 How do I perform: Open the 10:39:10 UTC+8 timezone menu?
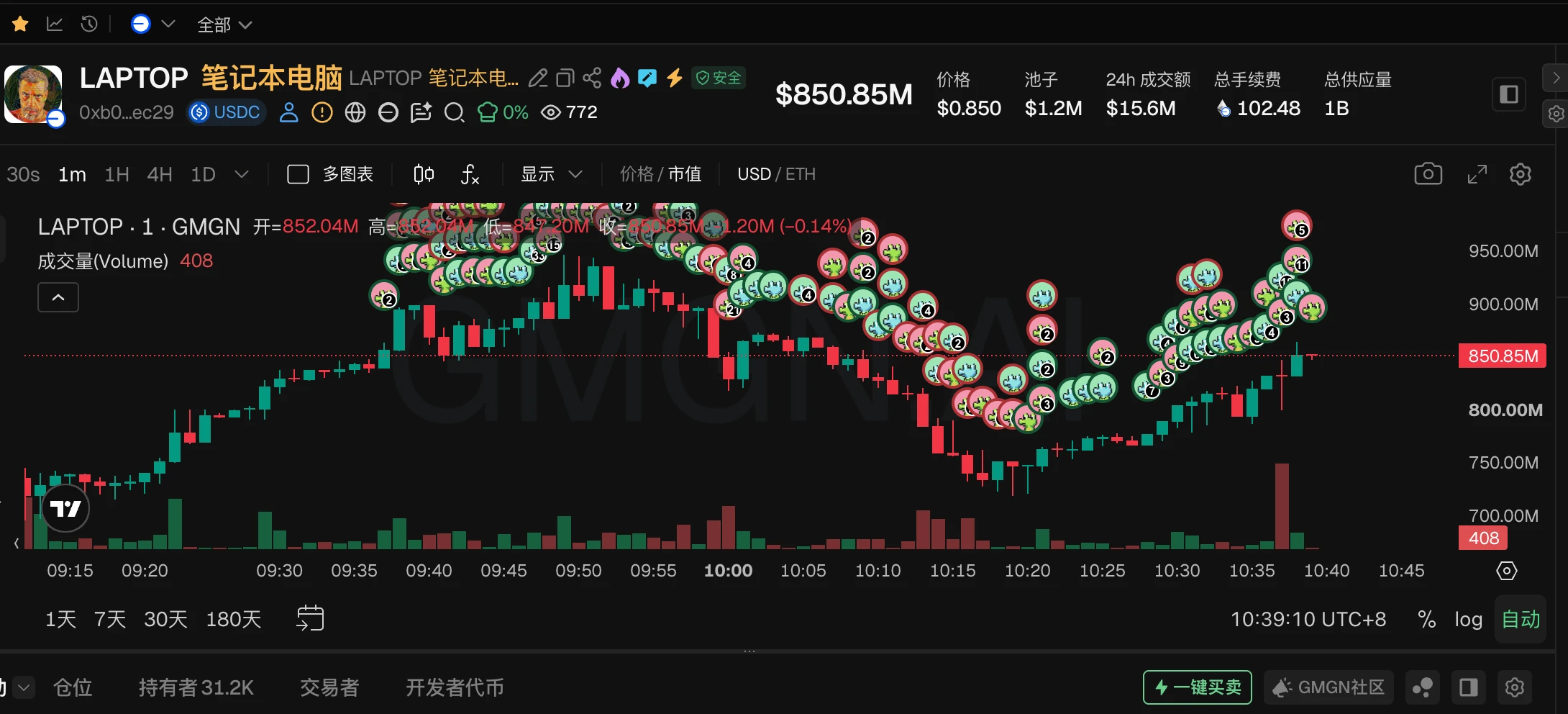(1308, 619)
